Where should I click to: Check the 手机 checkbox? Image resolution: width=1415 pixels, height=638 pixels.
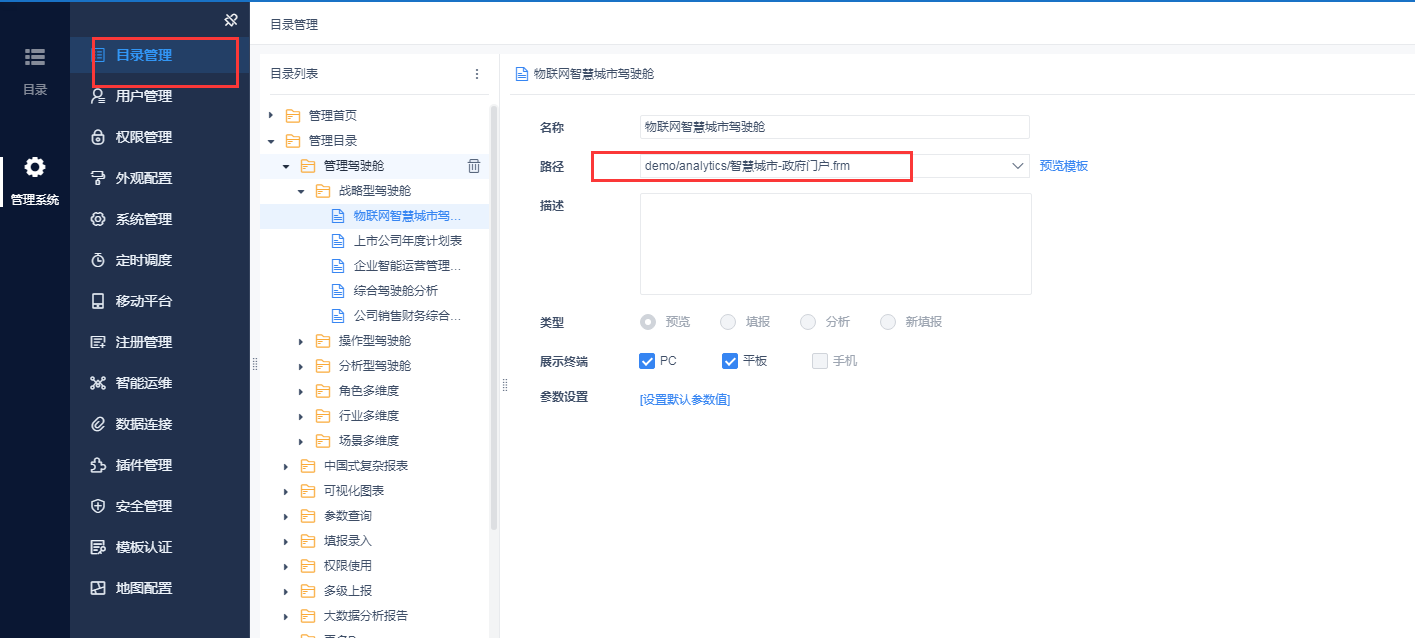(x=820, y=361)
